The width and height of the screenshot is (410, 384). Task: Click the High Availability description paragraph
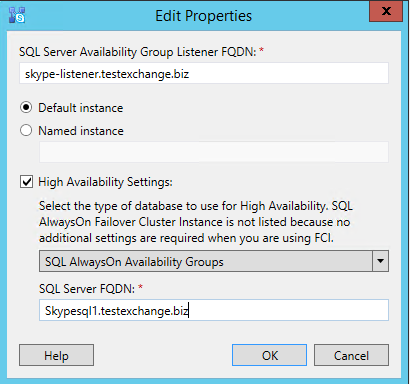(x=196, y=222)
